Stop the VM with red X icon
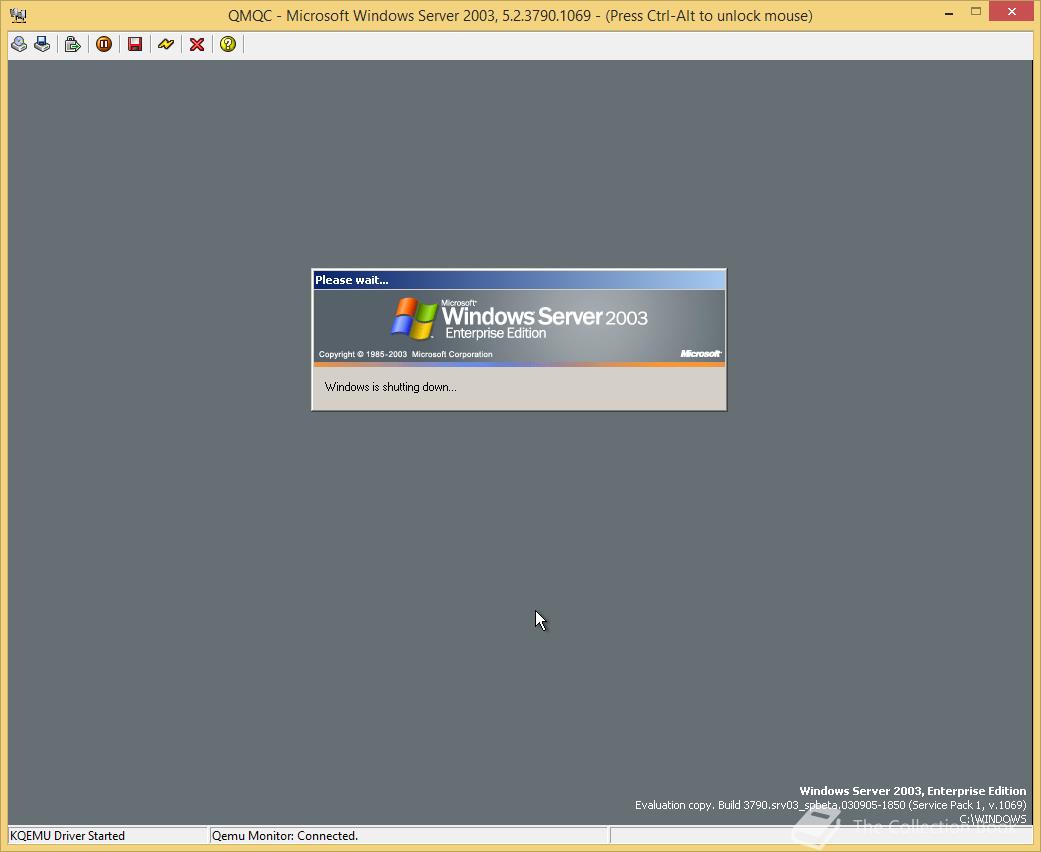This screenshot has width=1041, height=852. click(197, 44)
